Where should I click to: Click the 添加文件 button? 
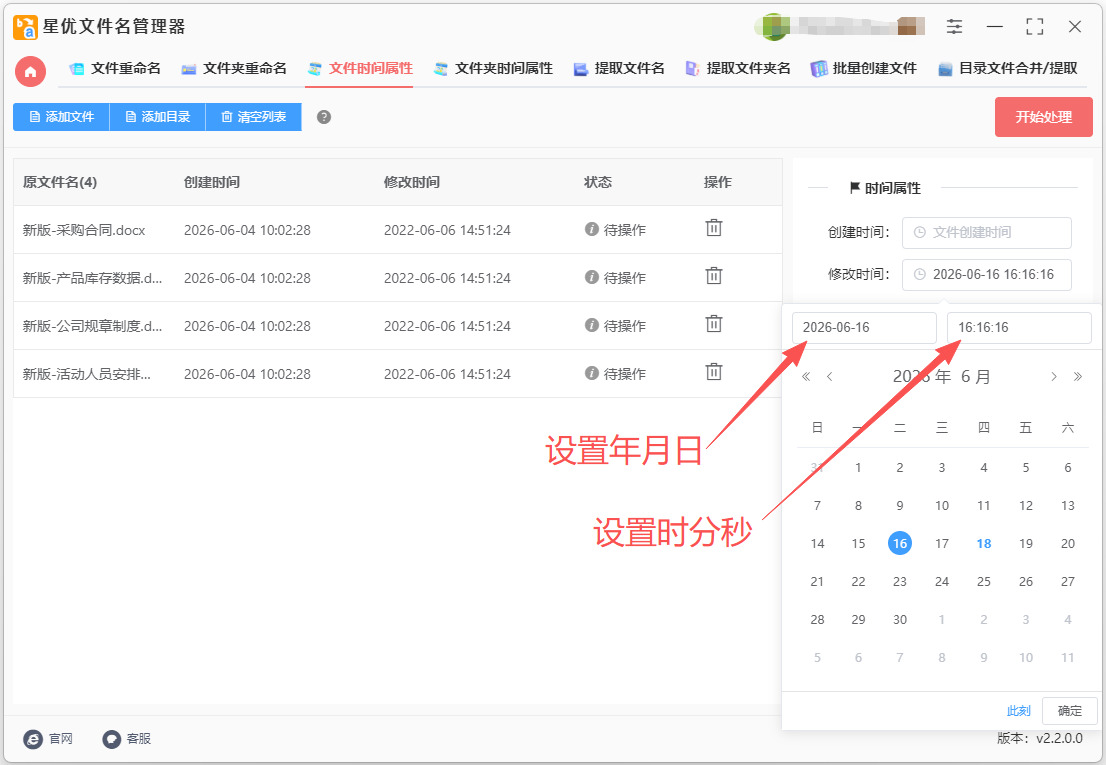point(61,117)
